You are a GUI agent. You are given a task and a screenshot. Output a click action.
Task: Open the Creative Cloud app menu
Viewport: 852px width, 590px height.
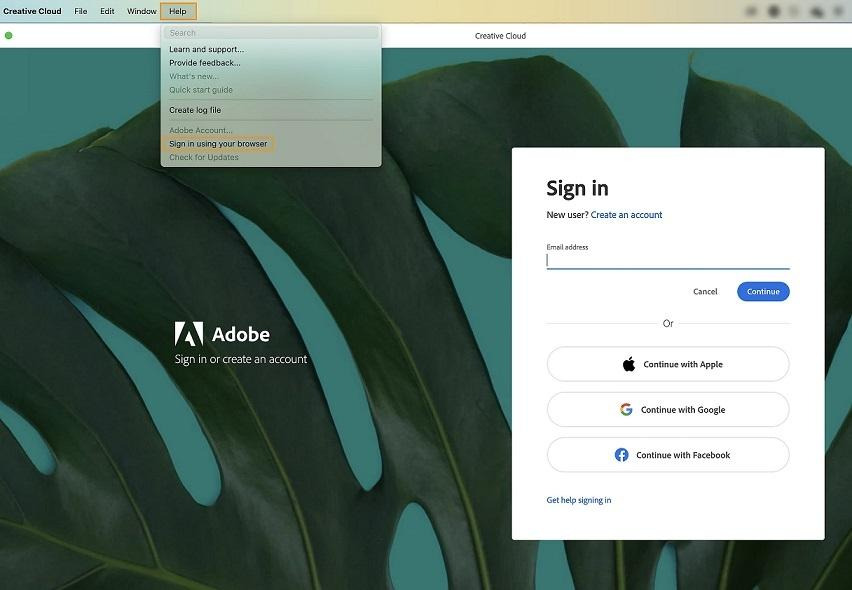click(32, 11)
